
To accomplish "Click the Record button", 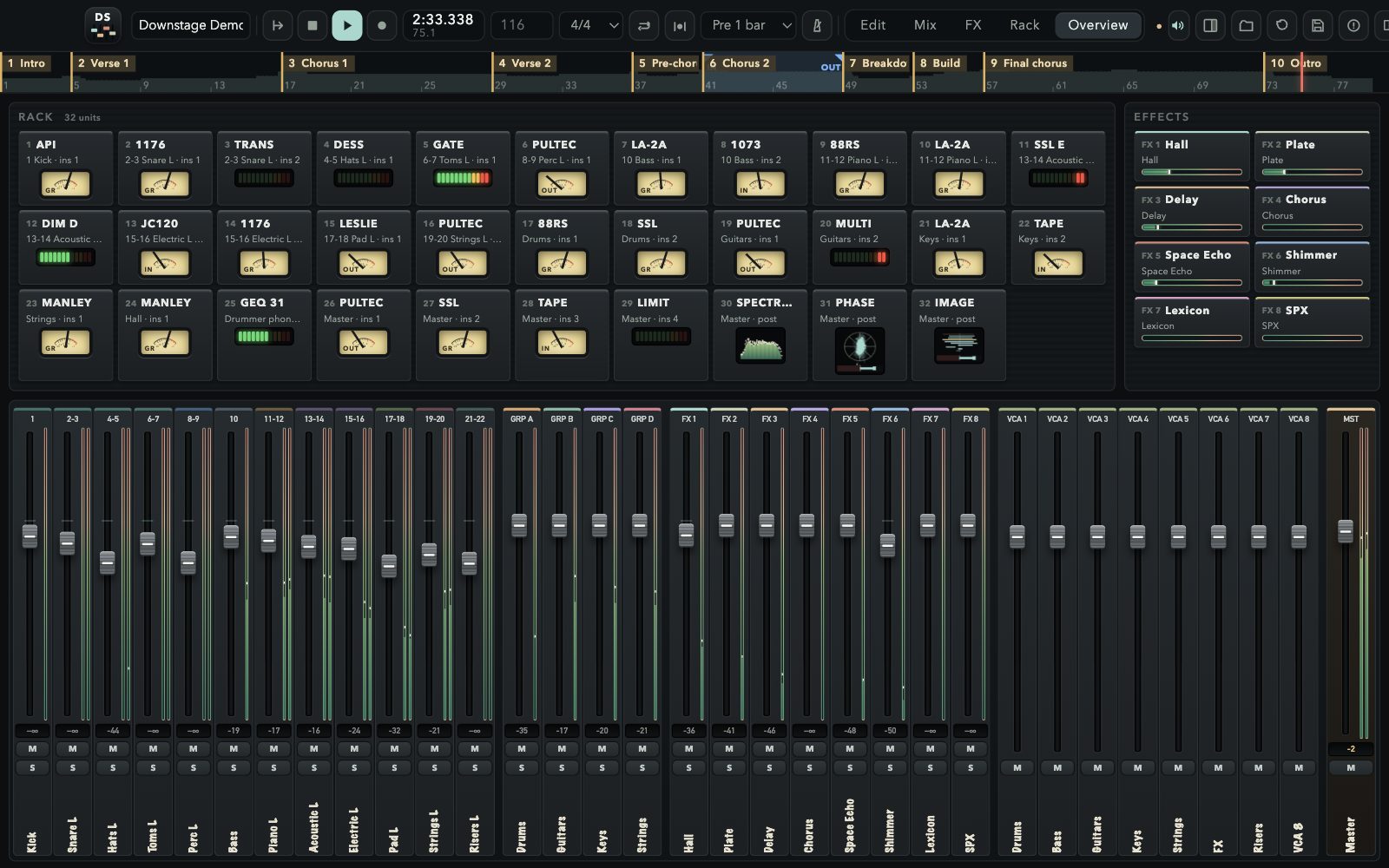I will coord(381,25).
